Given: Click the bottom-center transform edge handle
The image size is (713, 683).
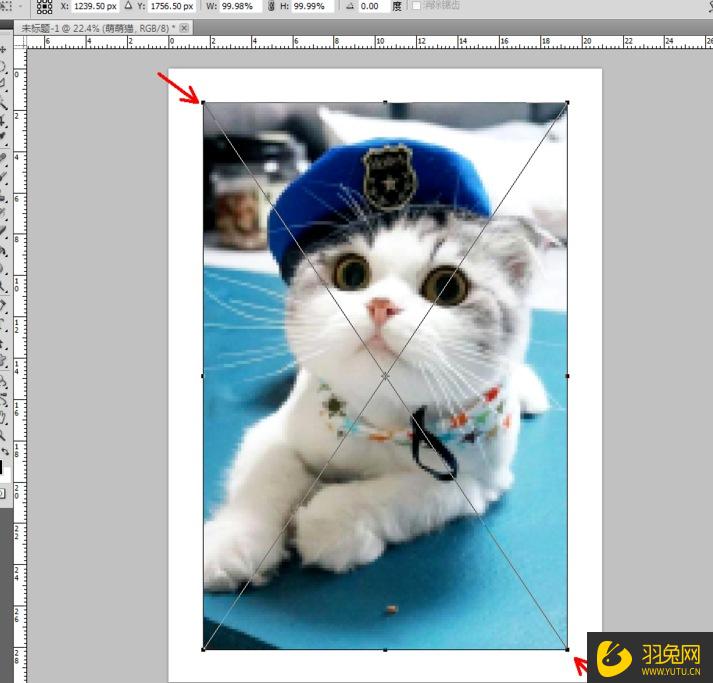Looking at the screenshot, I should point(385,650).
